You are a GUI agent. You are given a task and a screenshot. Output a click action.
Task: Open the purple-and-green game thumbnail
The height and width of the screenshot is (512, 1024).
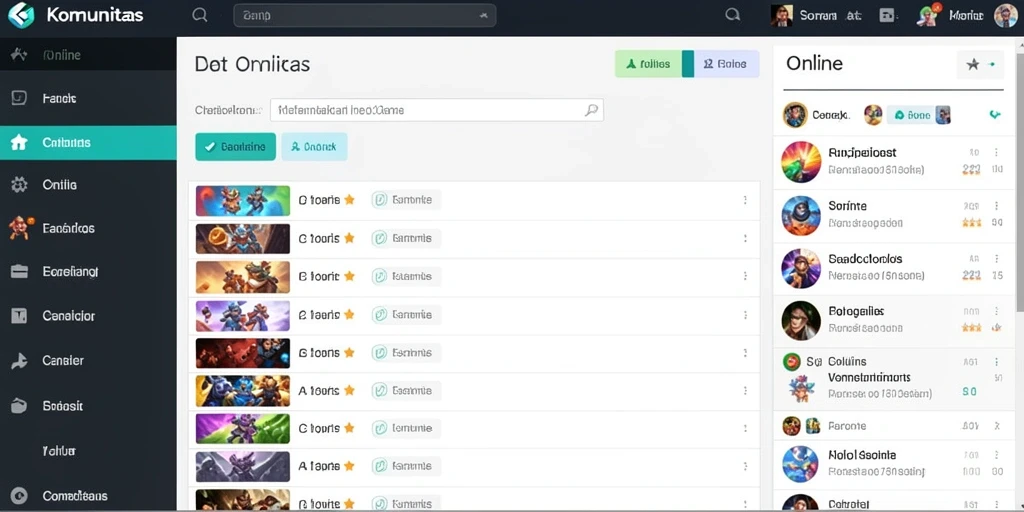coord(242,429)
